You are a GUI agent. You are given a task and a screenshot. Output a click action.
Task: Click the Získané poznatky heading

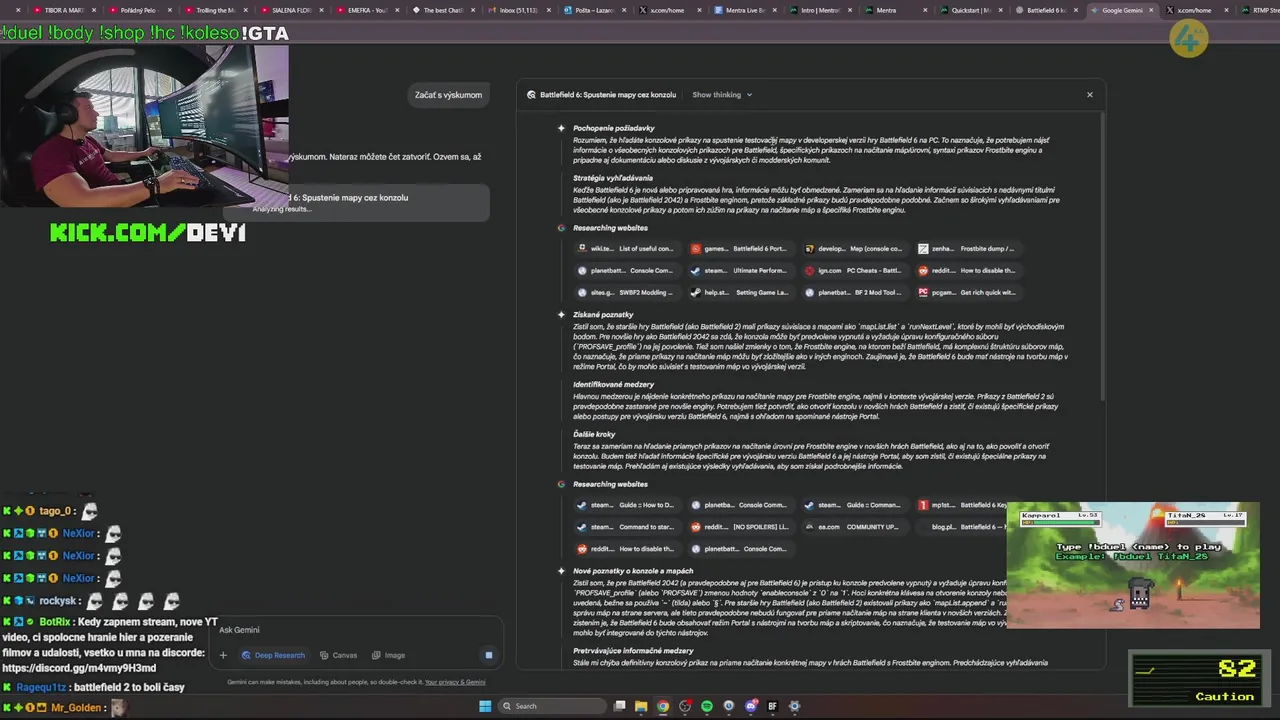[603, 314]
